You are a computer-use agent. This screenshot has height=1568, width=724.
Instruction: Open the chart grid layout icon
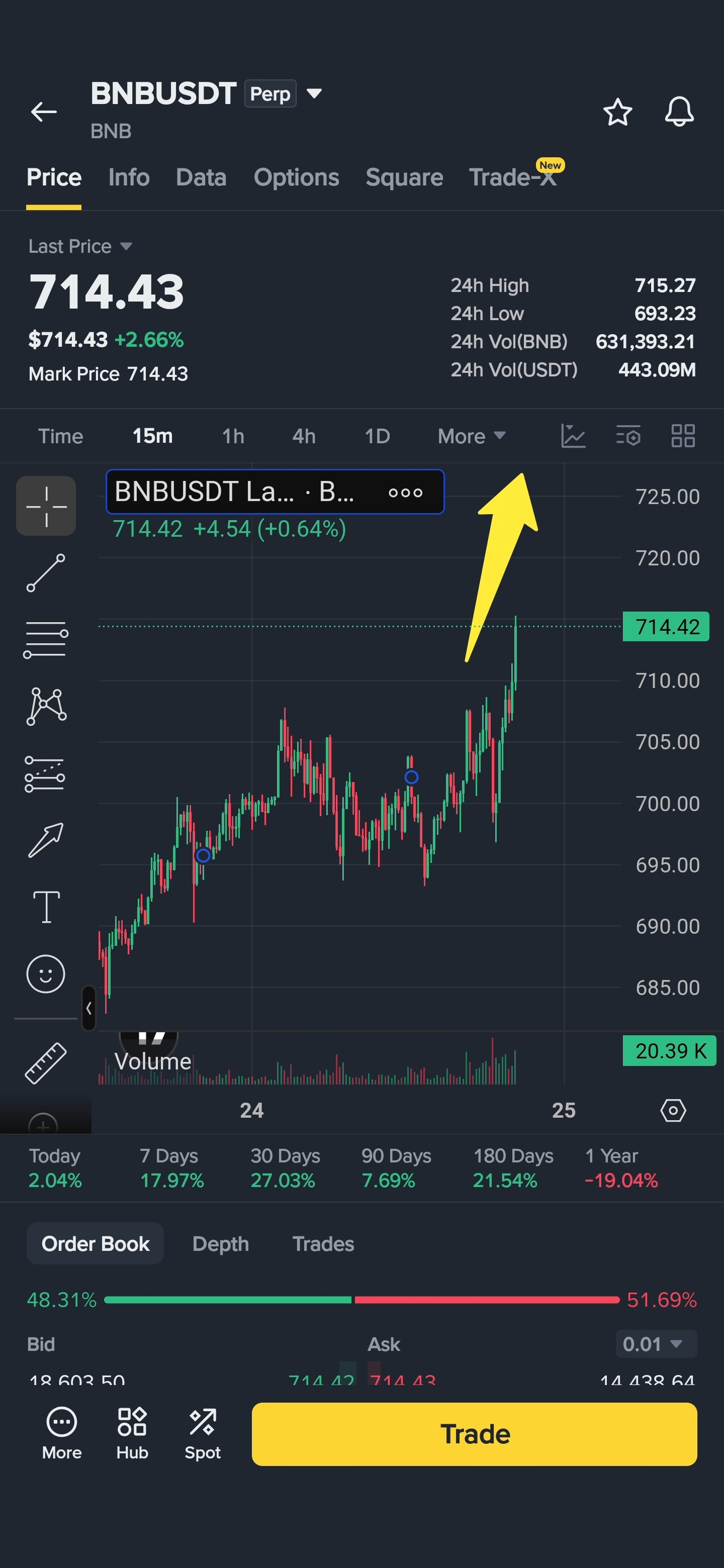click(x=683, y=436)
